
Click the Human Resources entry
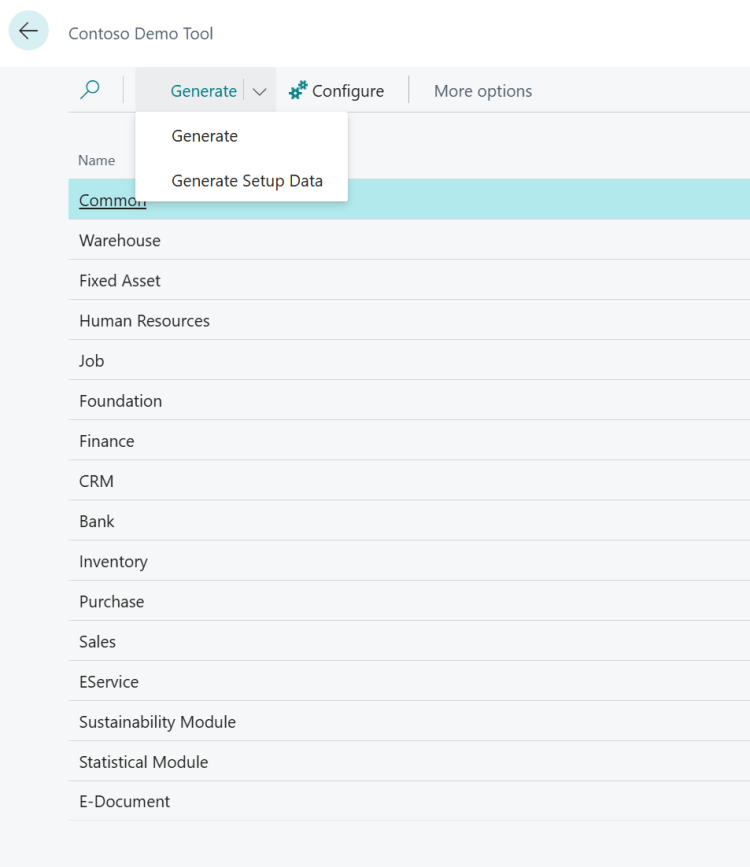(x=144, y=321)
